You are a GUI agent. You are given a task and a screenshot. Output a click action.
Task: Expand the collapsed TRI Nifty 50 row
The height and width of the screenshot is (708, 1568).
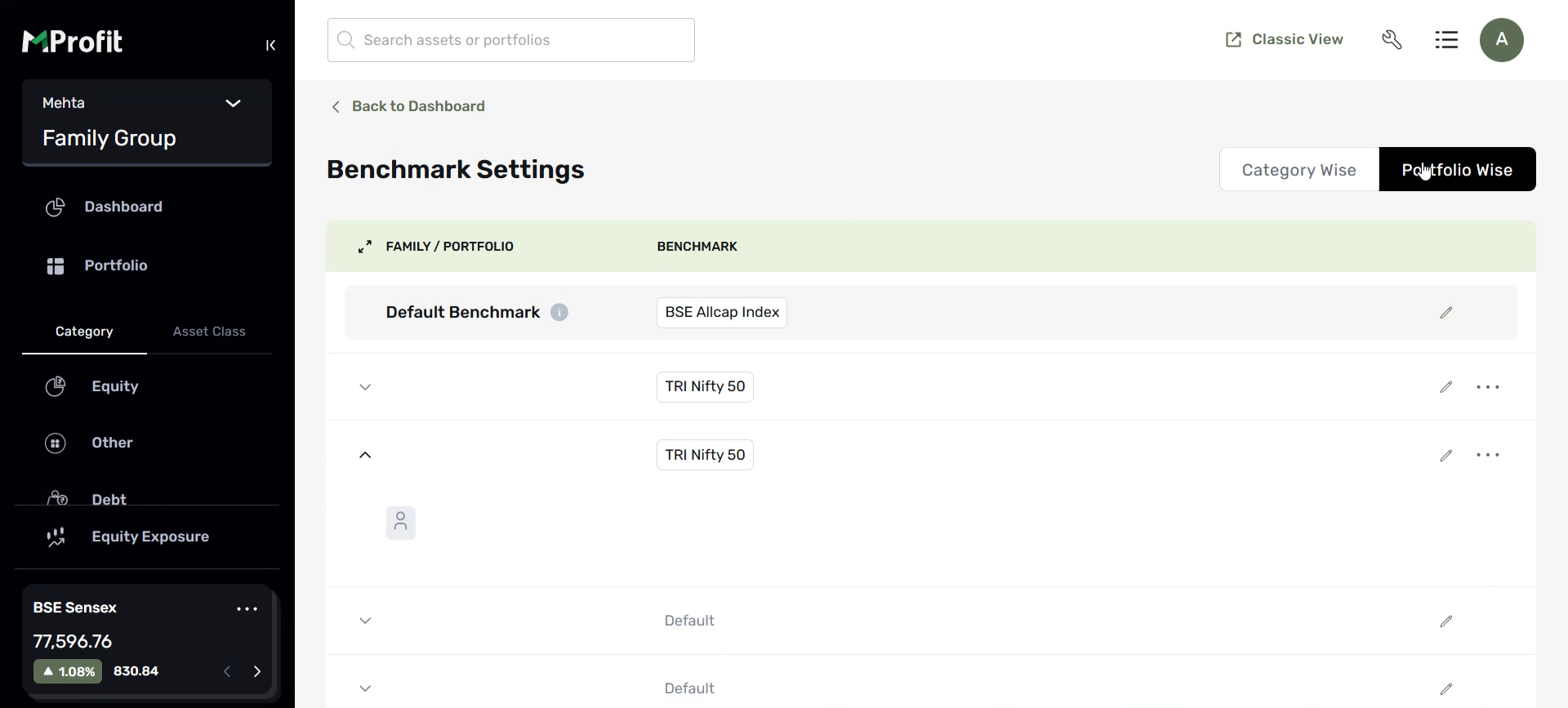tap(365, 387)
